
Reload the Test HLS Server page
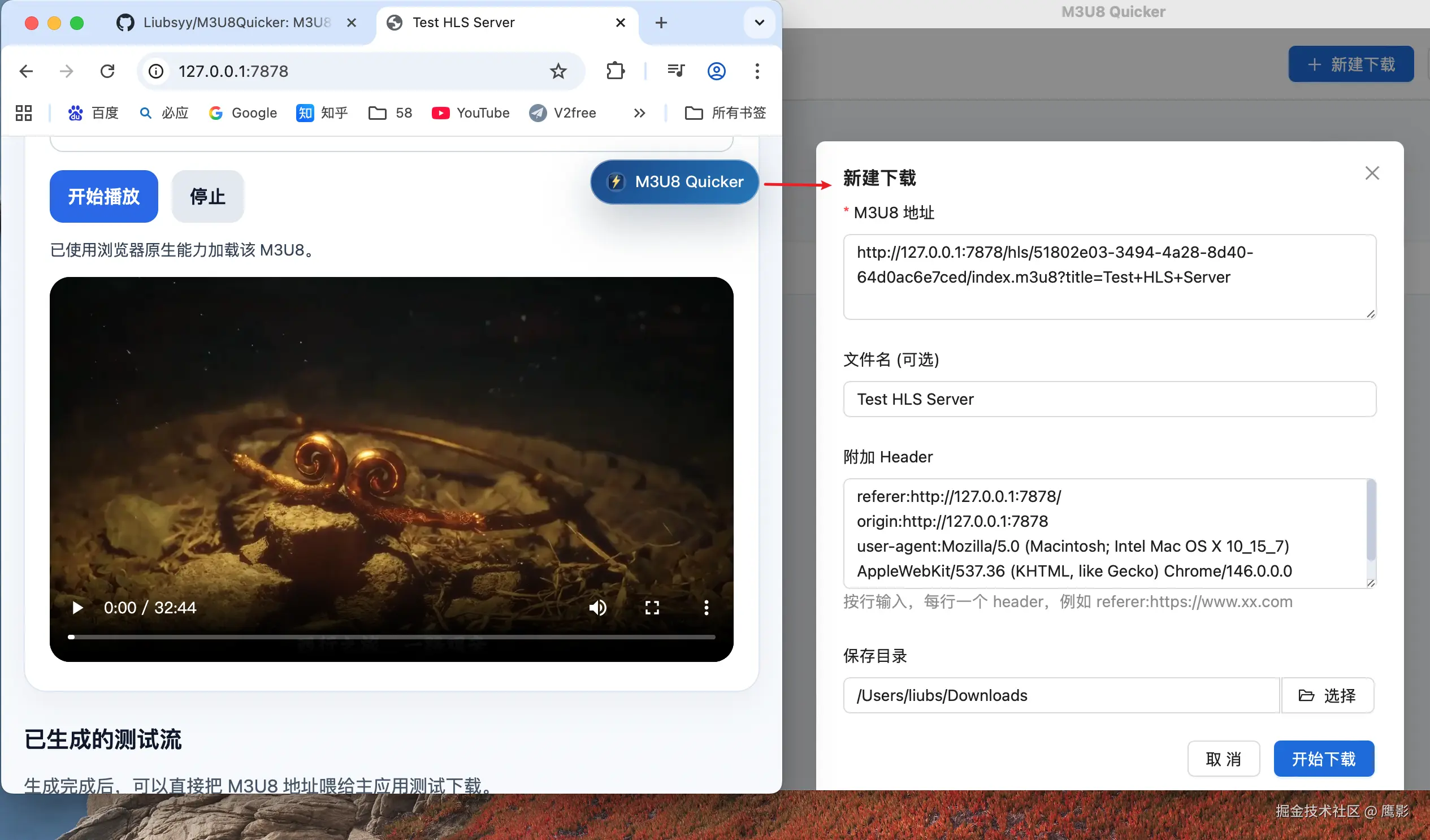pos(107,71)
